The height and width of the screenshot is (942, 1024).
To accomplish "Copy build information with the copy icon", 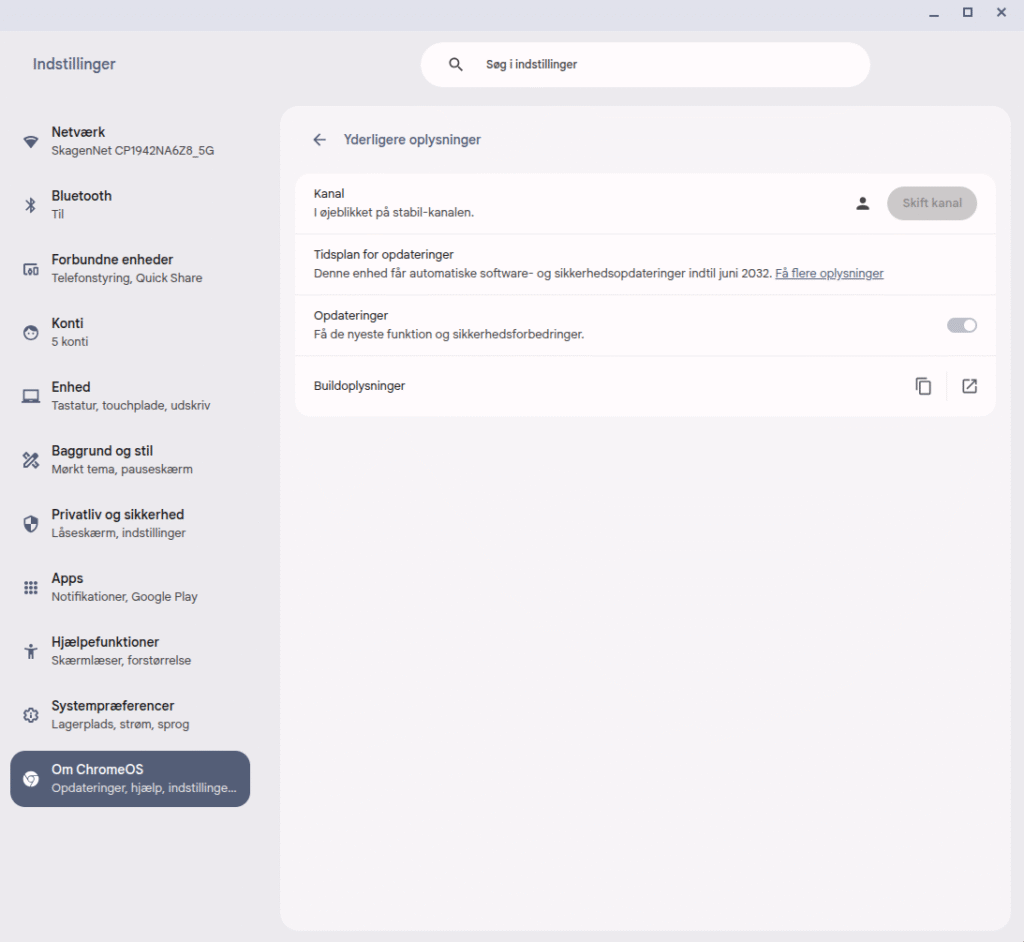I will 923,385.
